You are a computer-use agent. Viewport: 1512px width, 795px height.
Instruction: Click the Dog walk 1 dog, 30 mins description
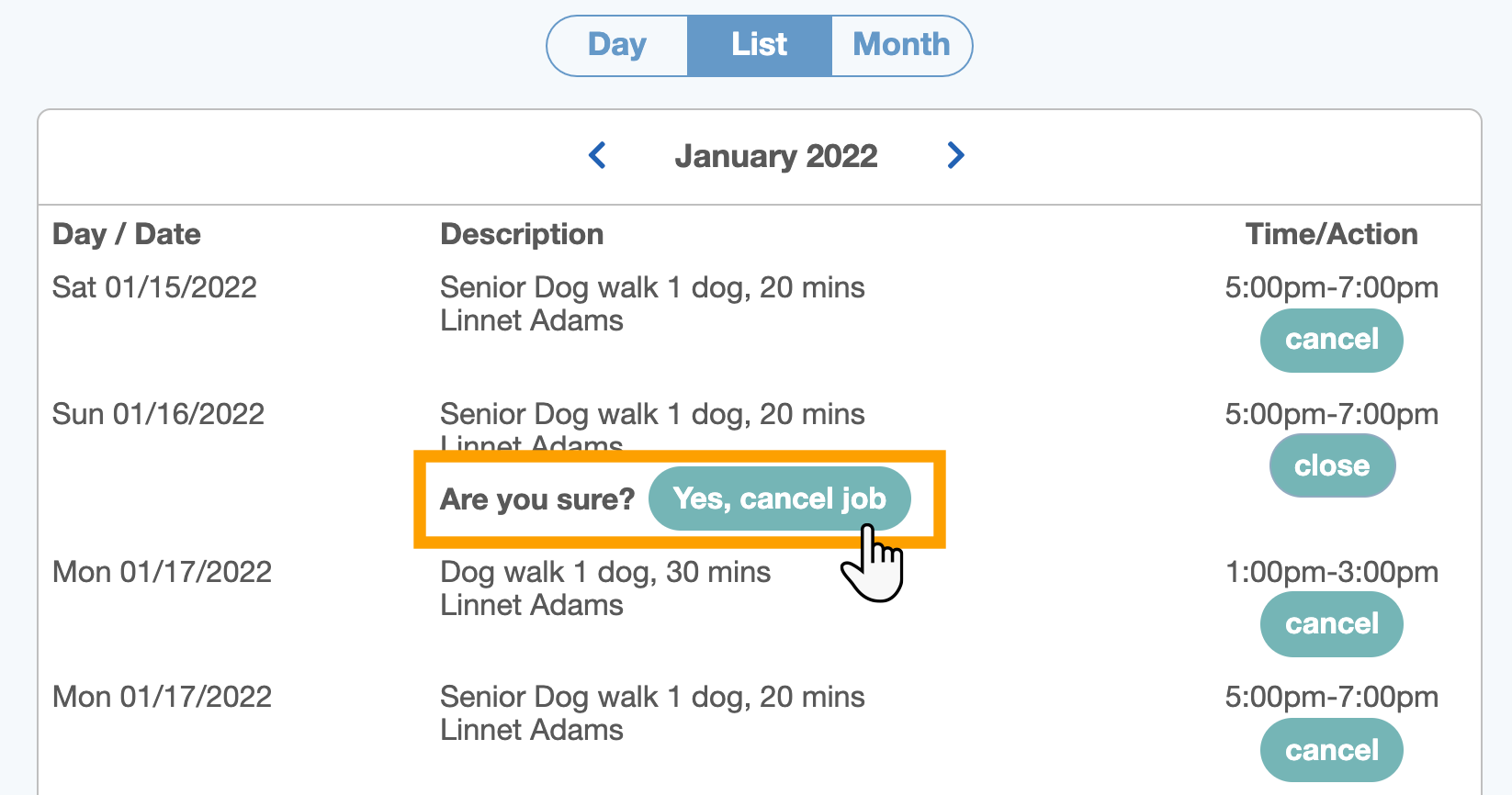[605, 572]
